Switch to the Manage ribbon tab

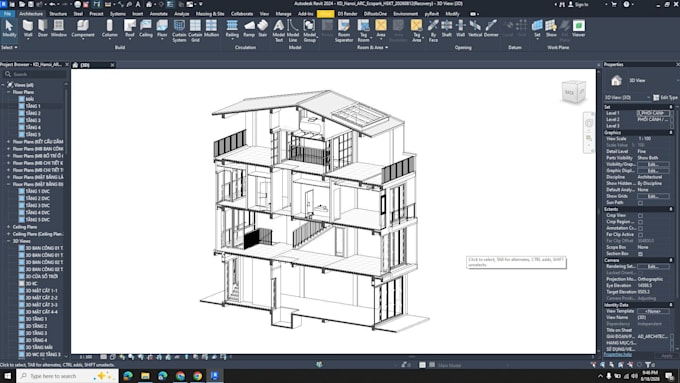[283, 14]
